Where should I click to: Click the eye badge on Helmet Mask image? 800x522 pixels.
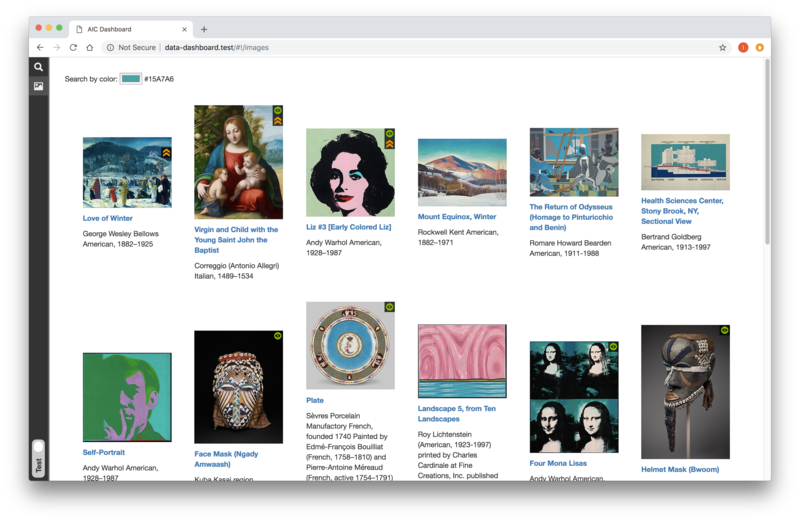(724, 330)
